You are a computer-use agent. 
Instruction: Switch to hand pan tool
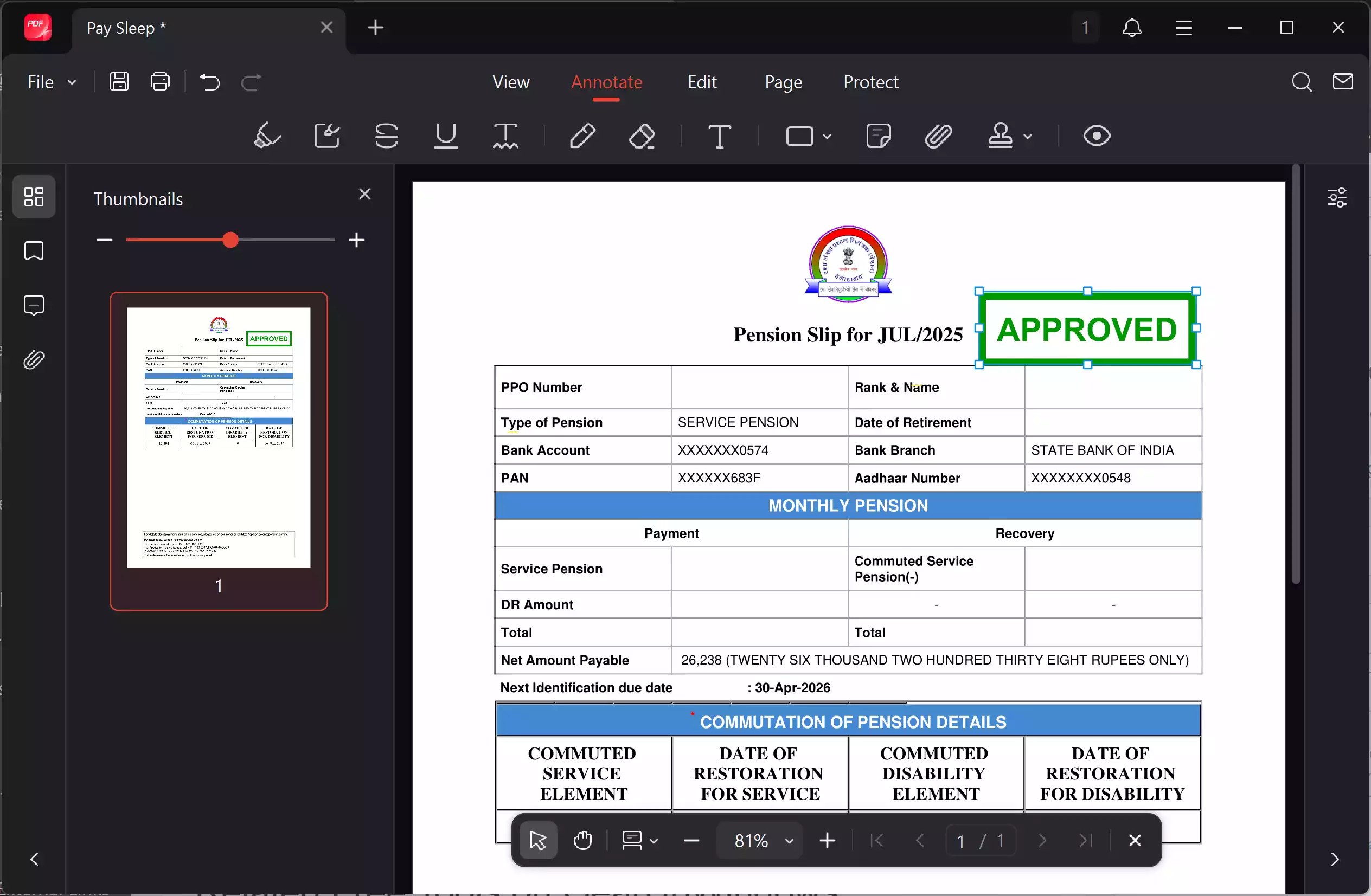click(582, 841)
